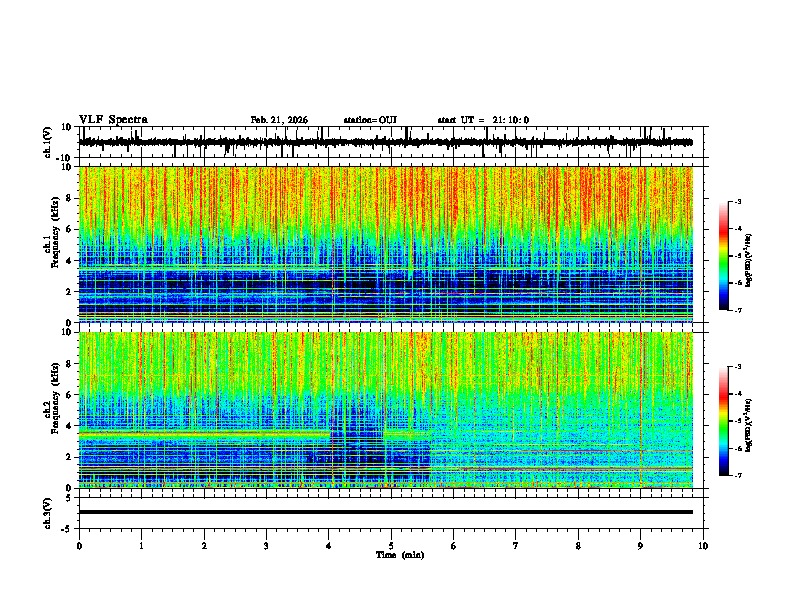The height and width of the screenshot is (612, 792).
Task: Click the ch.1 frequency axis "8" tick label
Action: pyautogui.click(x=69, y=198)
